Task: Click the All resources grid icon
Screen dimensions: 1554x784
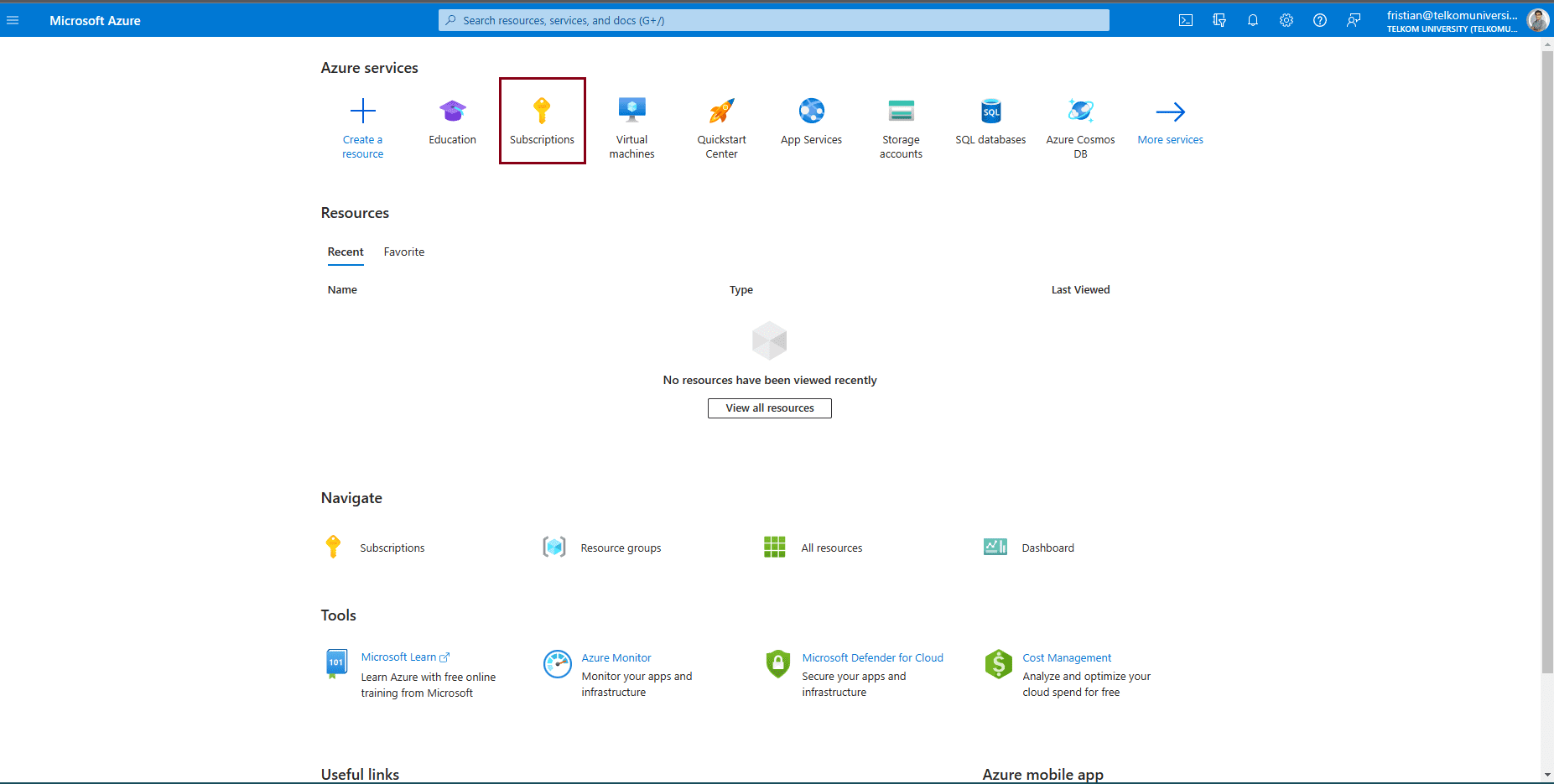Action: point(775,548)
